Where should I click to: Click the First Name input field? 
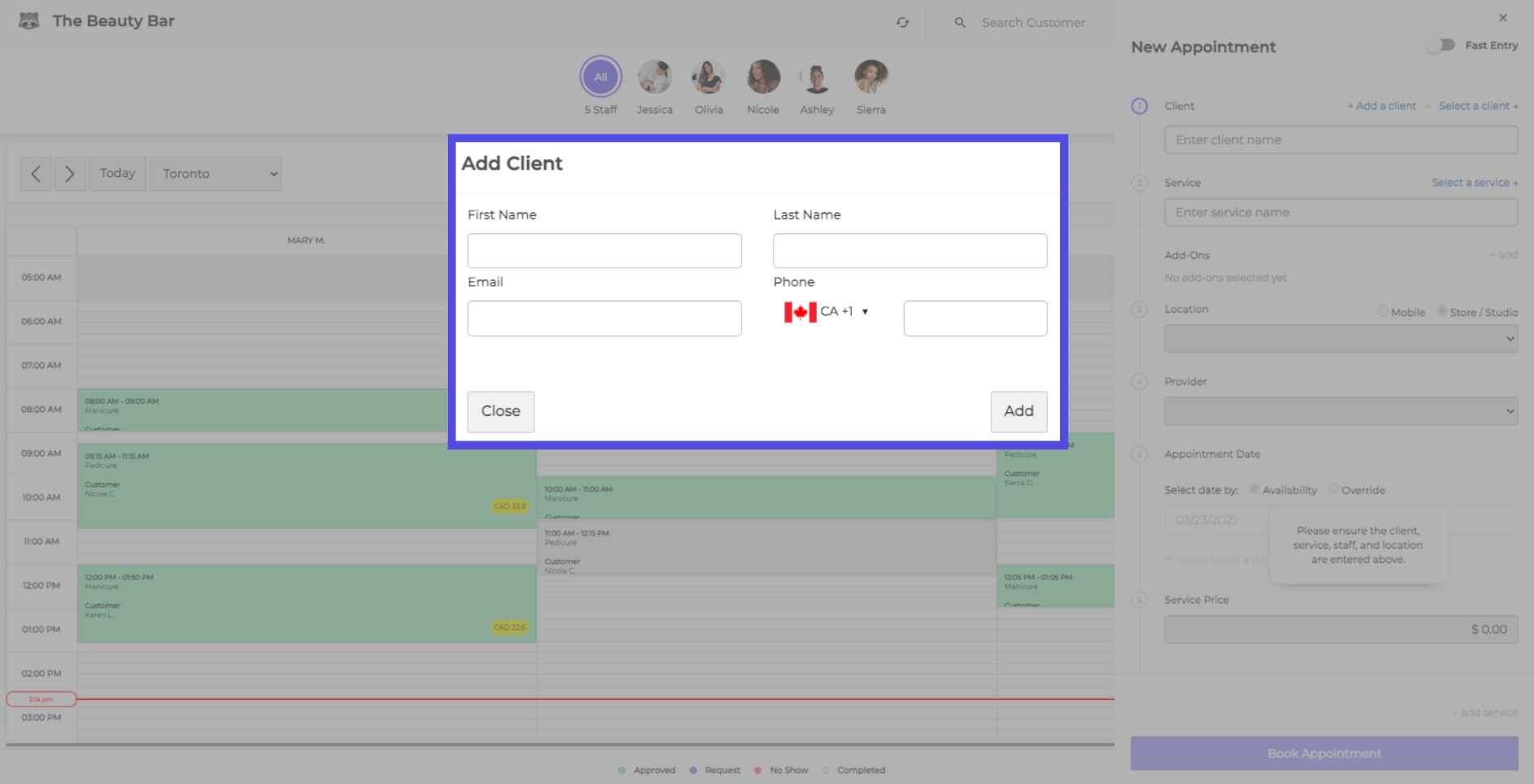604,251
